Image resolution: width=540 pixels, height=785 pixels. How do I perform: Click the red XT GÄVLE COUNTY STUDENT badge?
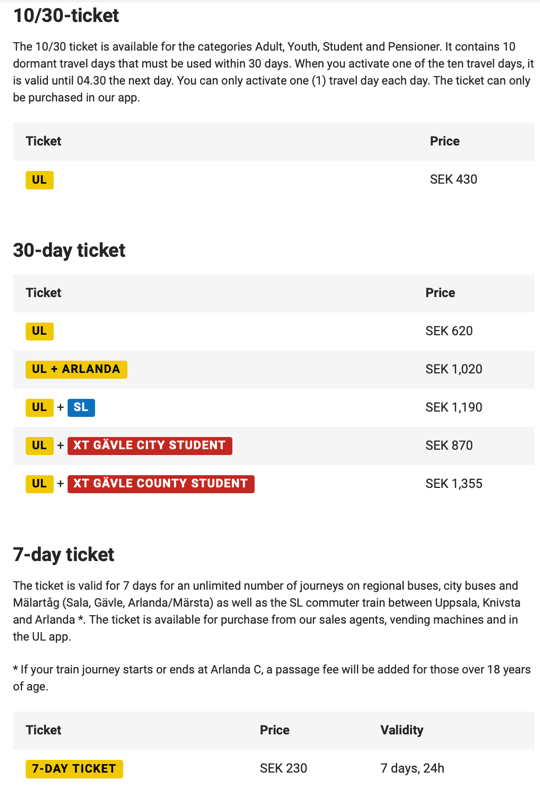pyautogui.click(x=161, y=483)
